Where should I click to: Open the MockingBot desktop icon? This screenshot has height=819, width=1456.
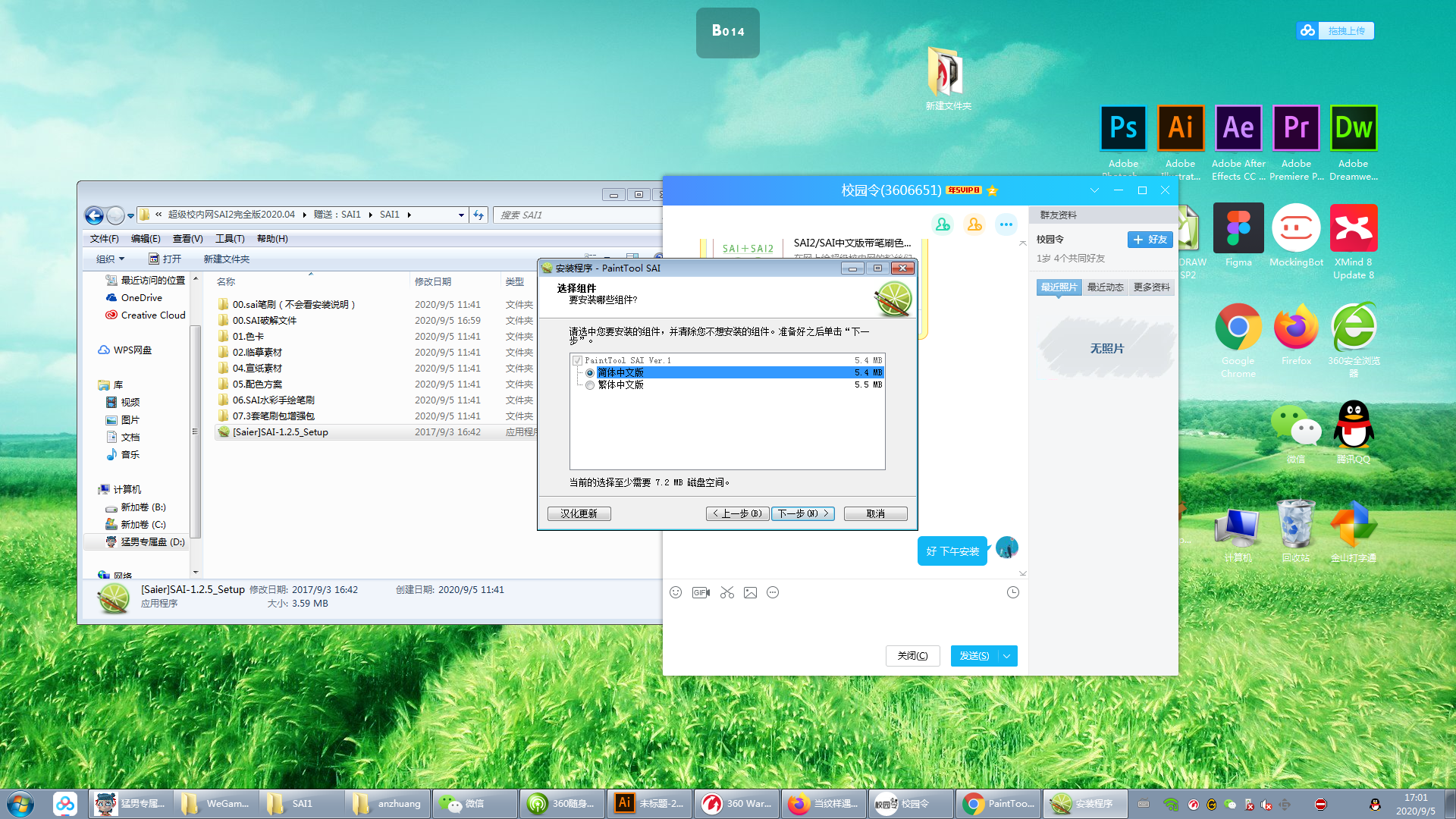click(1296, 228)
